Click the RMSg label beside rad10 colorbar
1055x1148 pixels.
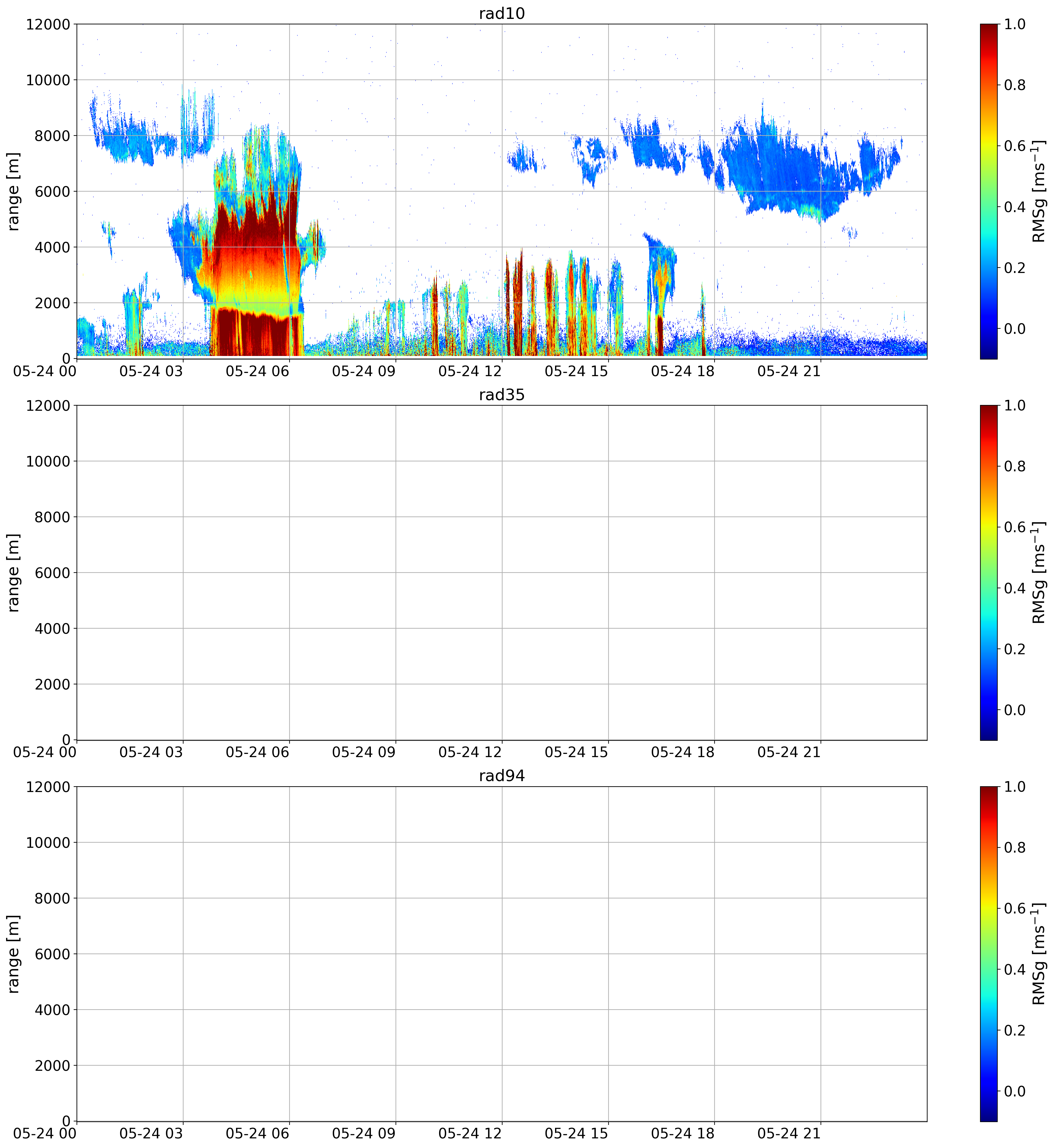coord(1038,191)
